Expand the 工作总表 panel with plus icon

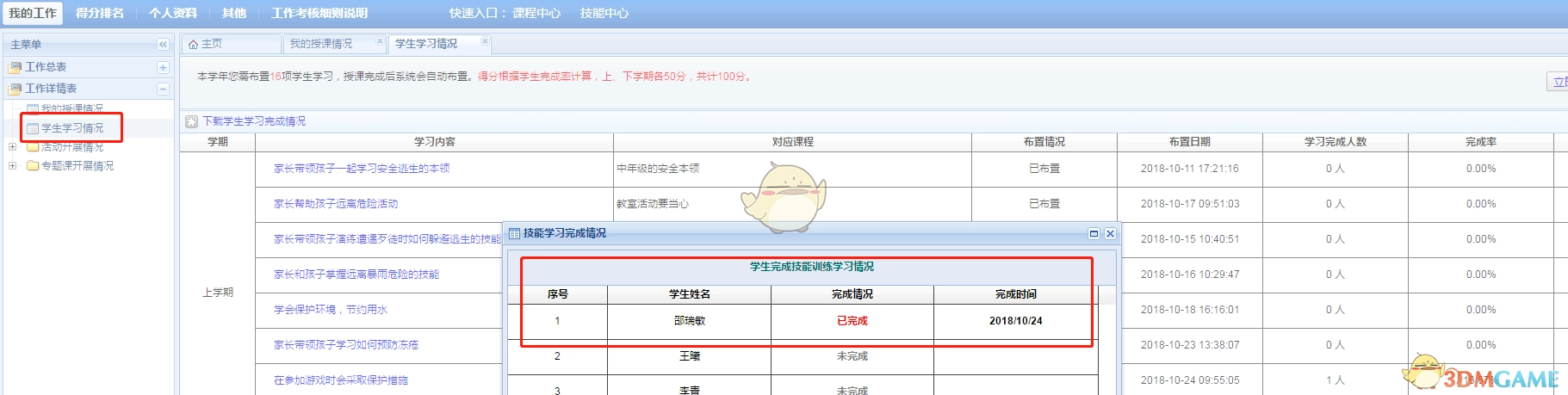tap(163, 67)
